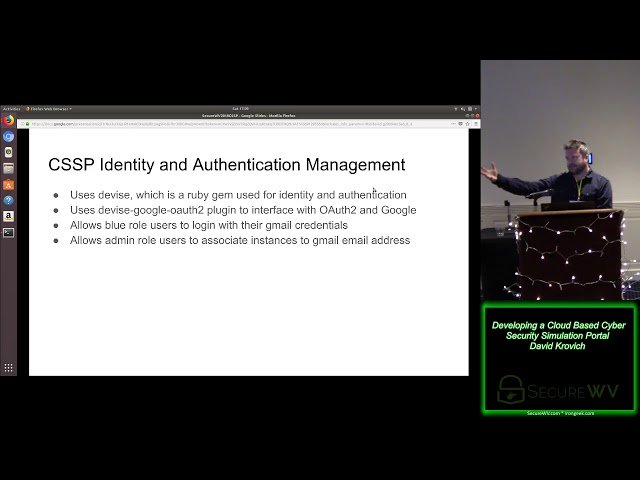Open Ubuntu Software center icon
The image size is (640, 480).
[8, 184]
